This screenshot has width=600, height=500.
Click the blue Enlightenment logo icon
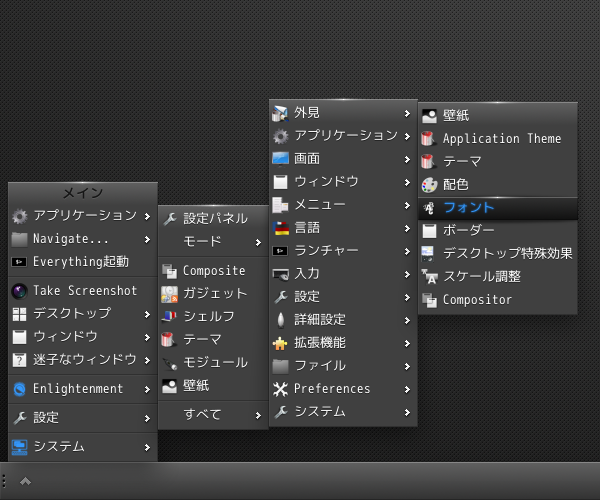click(x=20, y=389)
